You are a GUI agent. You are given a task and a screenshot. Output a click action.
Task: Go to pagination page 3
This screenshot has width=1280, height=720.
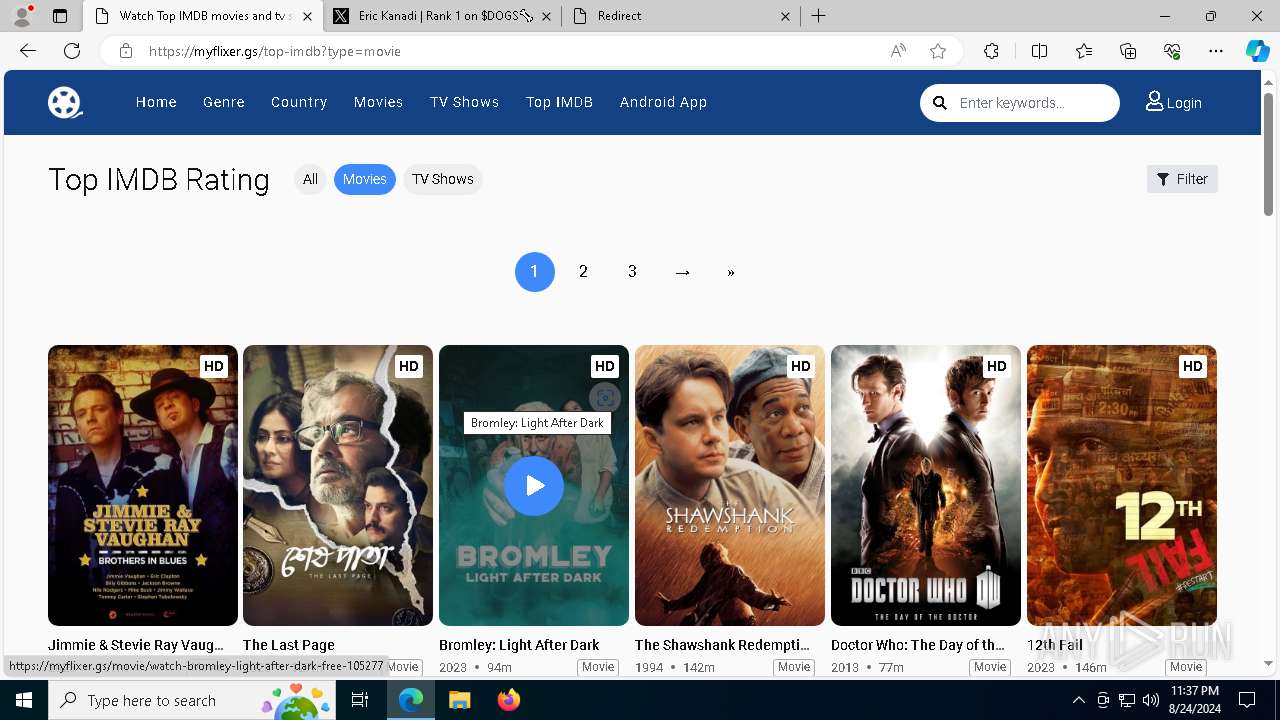click(632, 272)
